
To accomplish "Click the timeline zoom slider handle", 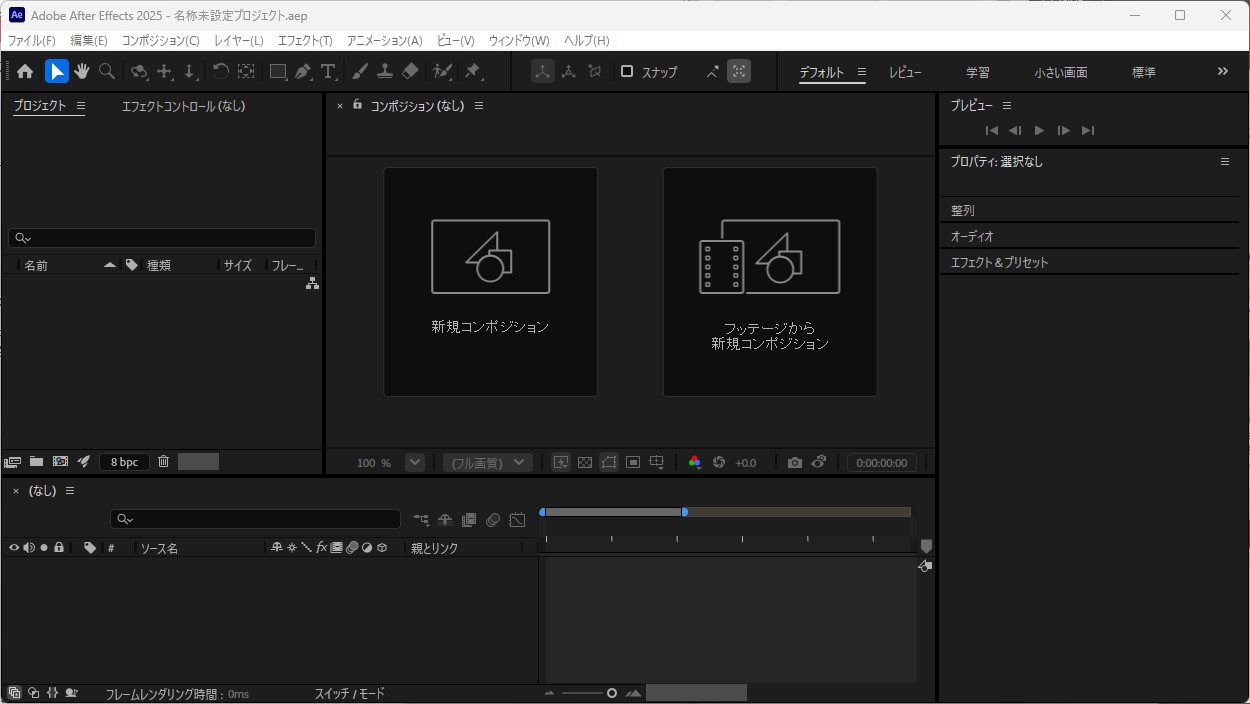I will tap(612, 693).
